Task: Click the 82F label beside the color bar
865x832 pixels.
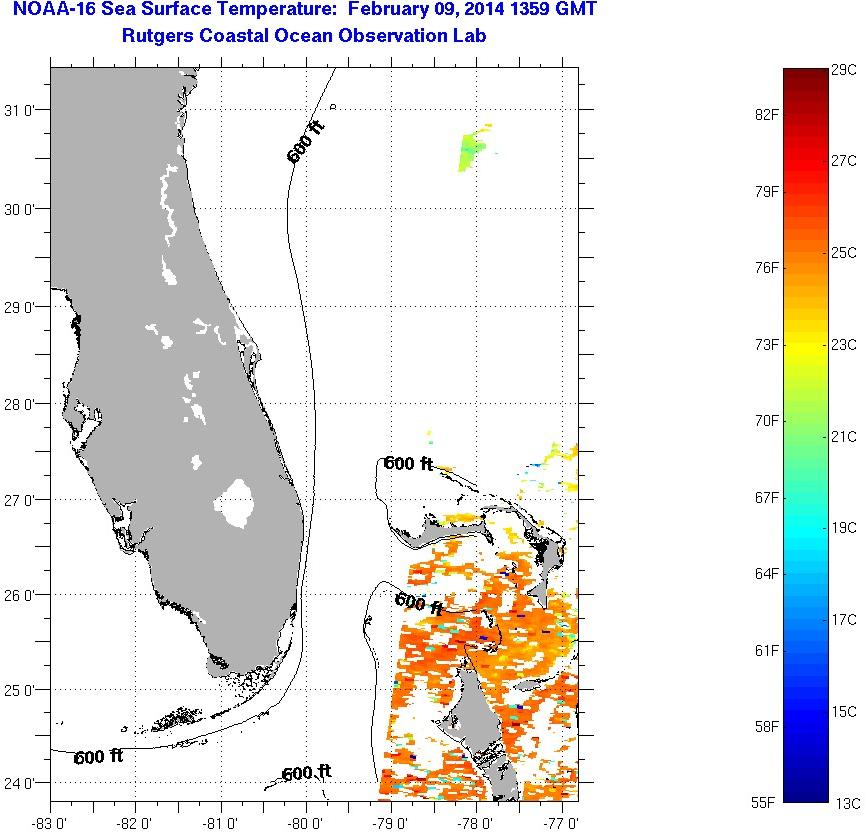Action: click(x=767, y=115)
